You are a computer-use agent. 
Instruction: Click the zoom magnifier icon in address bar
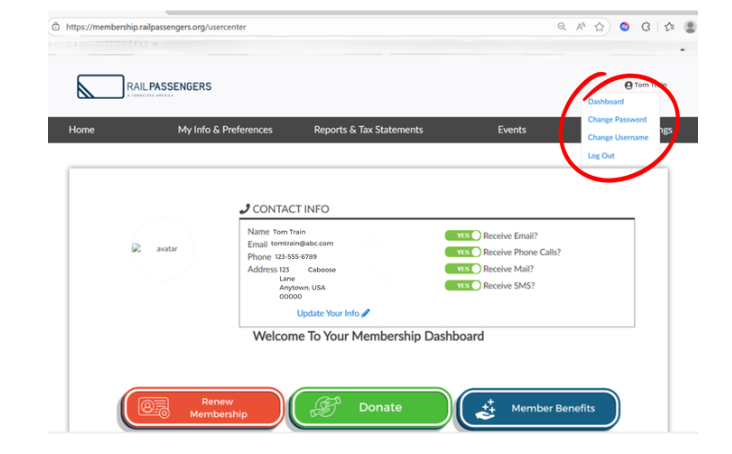click(x=562, y=27)
